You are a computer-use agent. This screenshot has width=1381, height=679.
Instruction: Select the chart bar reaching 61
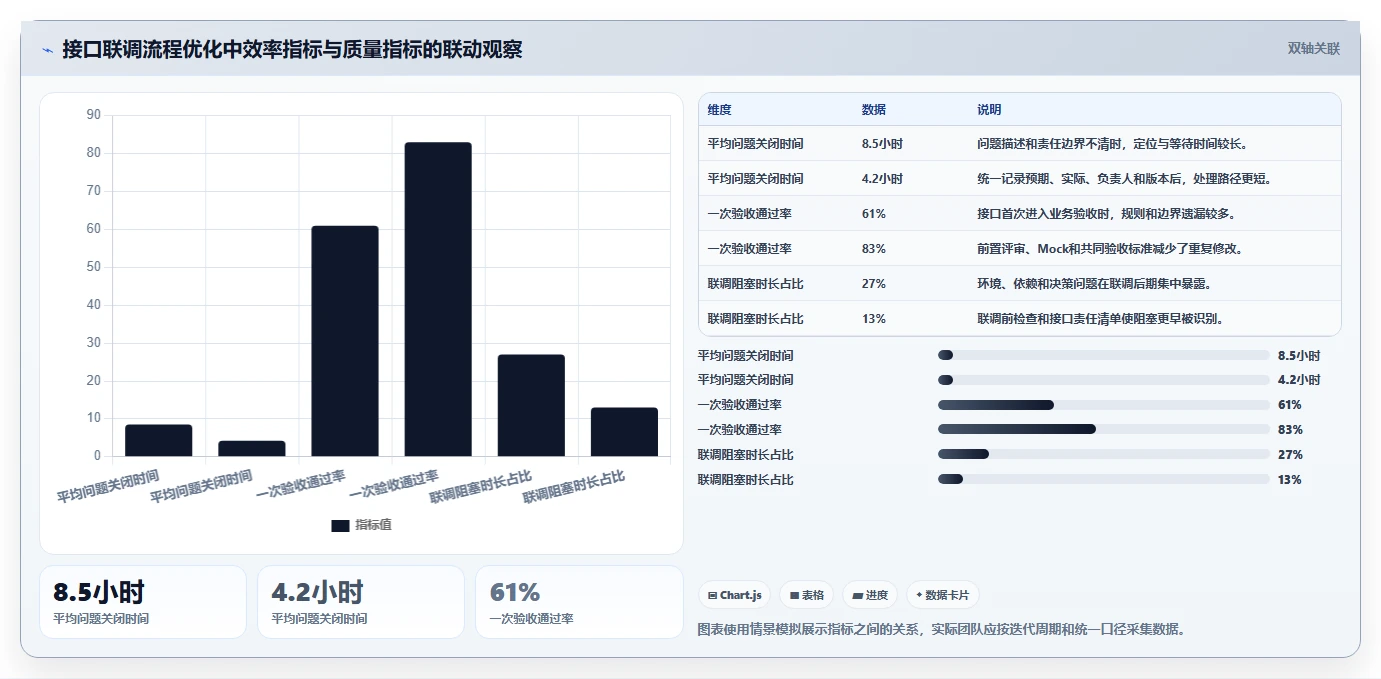pyautogui.click(x=345, y=341)
